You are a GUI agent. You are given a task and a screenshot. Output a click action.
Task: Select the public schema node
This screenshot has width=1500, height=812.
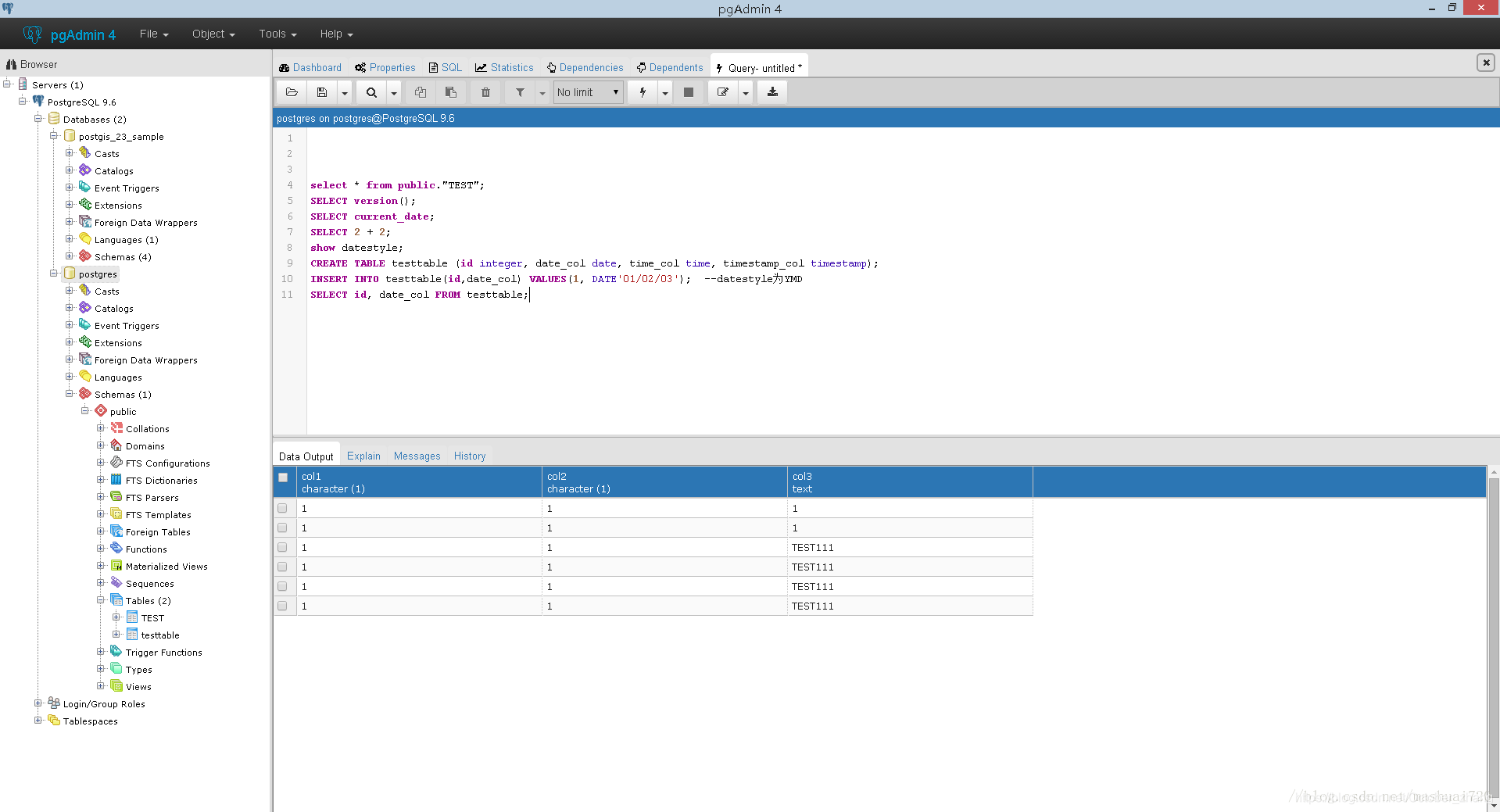point(123,412)
